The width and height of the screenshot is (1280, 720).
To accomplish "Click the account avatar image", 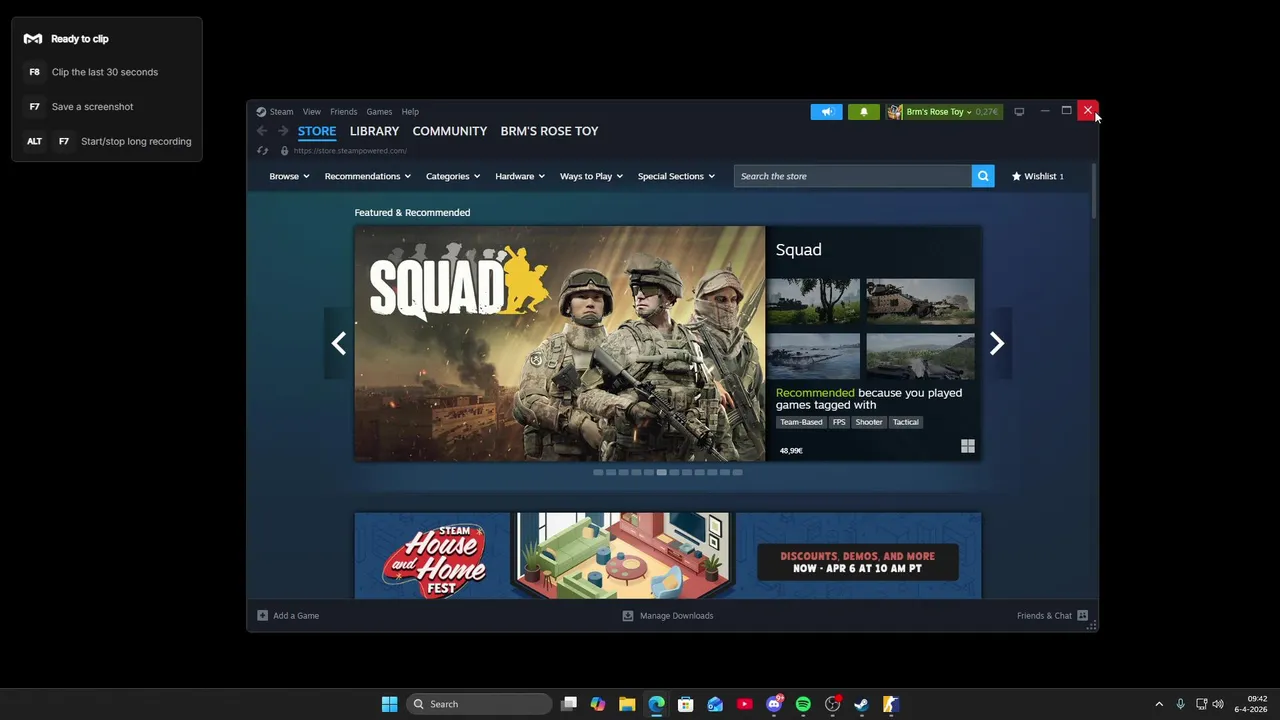I will (x=895, y=112).
